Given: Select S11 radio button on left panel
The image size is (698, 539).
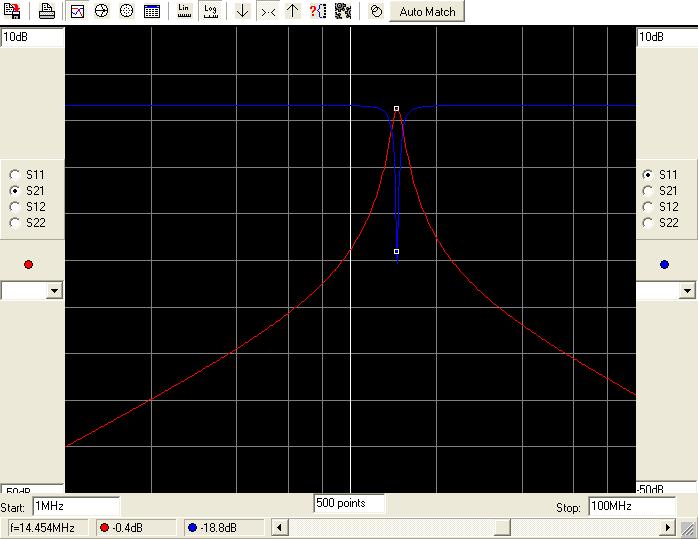Looking at the screenshot, I should pos(15,174).
